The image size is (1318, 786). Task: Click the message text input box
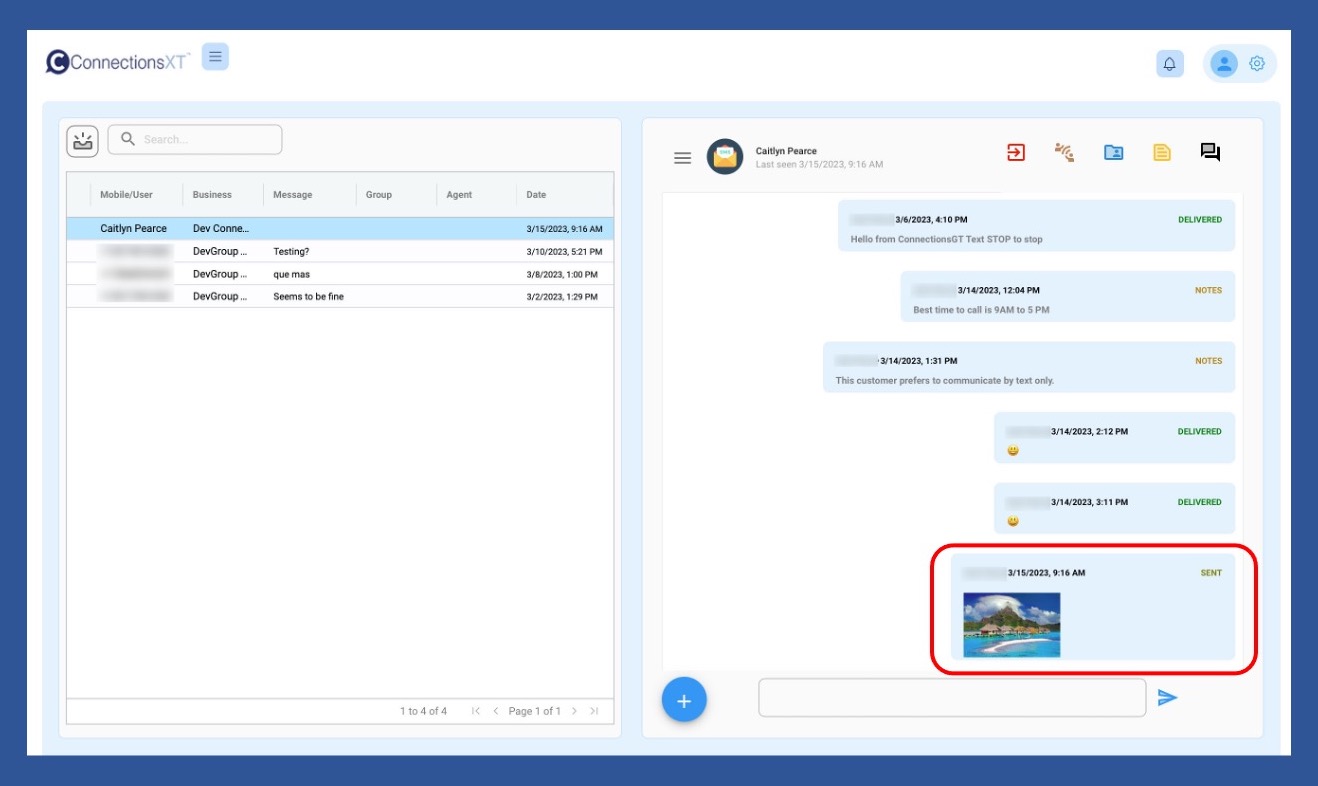pyautogui.click(x=951, y=698)
